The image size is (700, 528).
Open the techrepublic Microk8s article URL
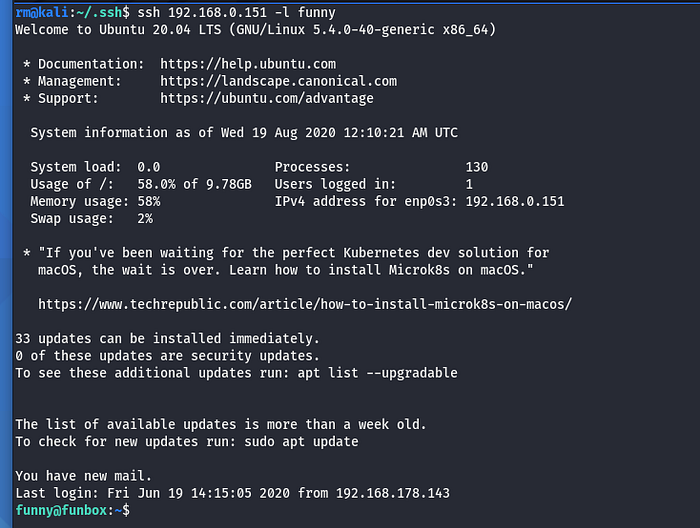(304, 303)
